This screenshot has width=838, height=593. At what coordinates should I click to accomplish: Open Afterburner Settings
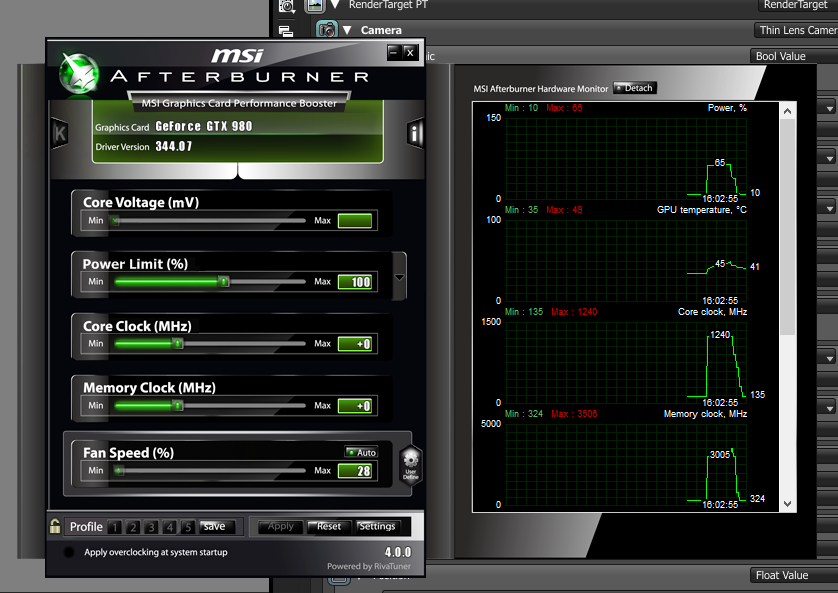(377, 527)
